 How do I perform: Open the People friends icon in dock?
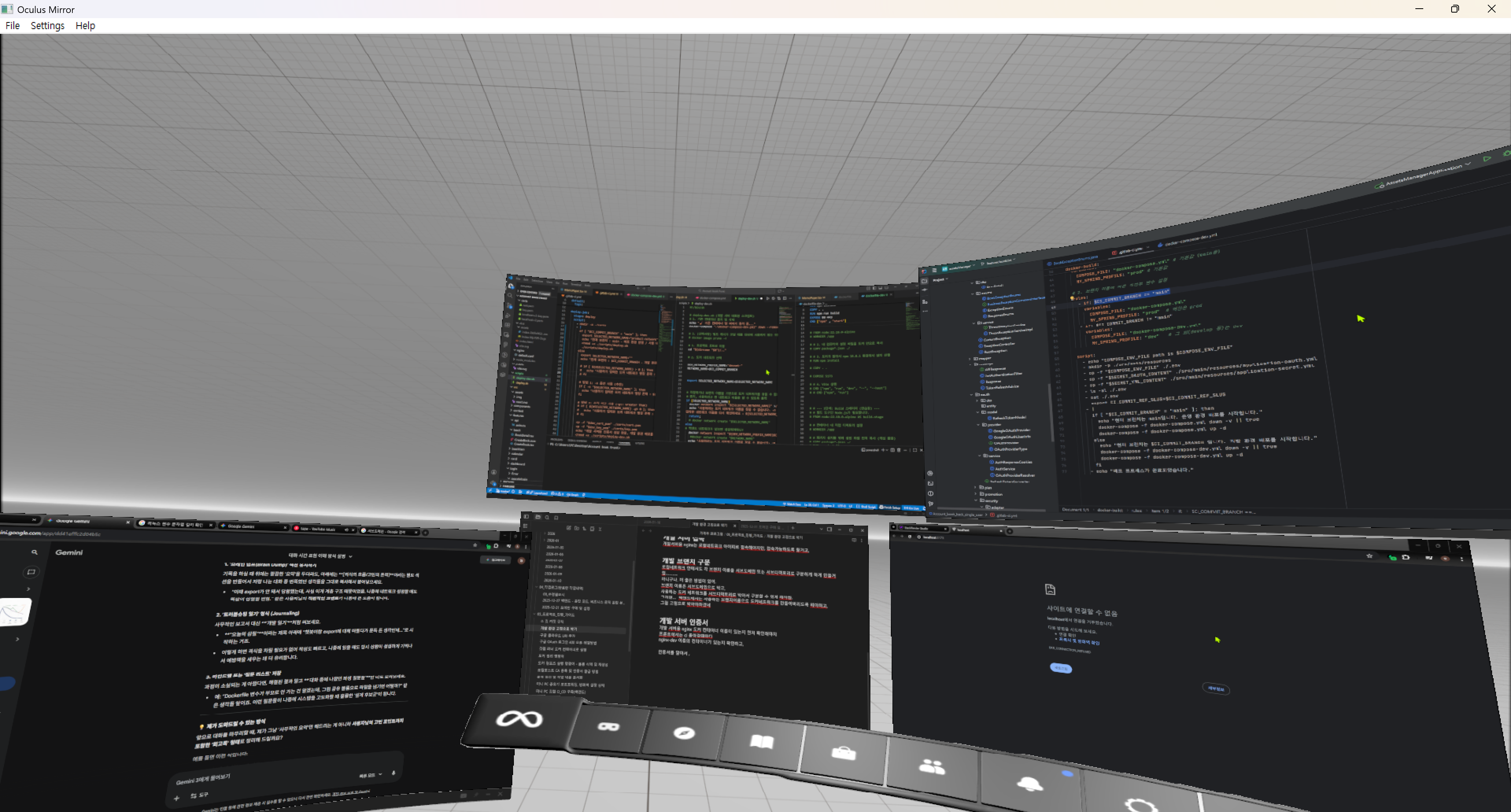tap(931, 767)
